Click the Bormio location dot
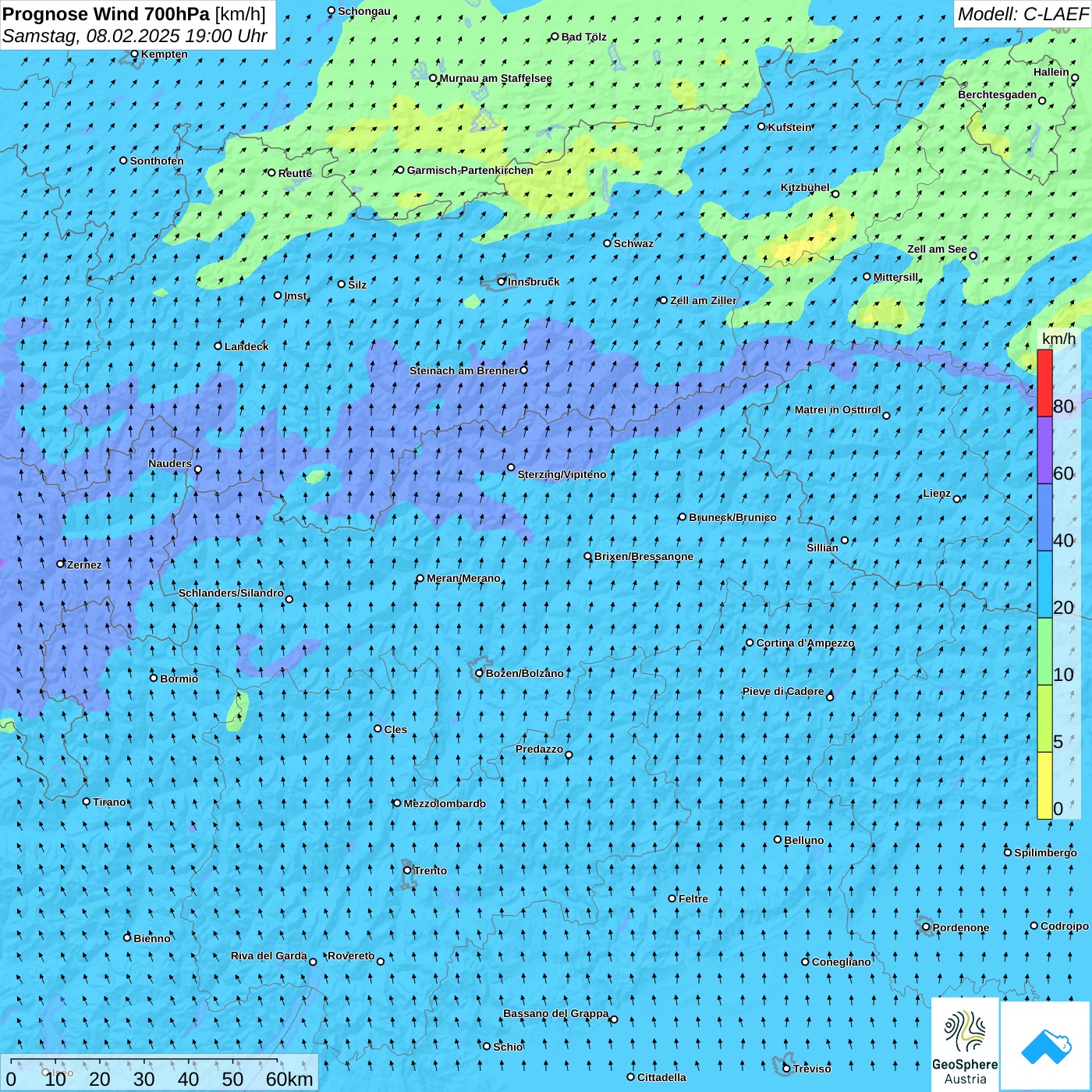1092x1092 pixels. [154, 678]
